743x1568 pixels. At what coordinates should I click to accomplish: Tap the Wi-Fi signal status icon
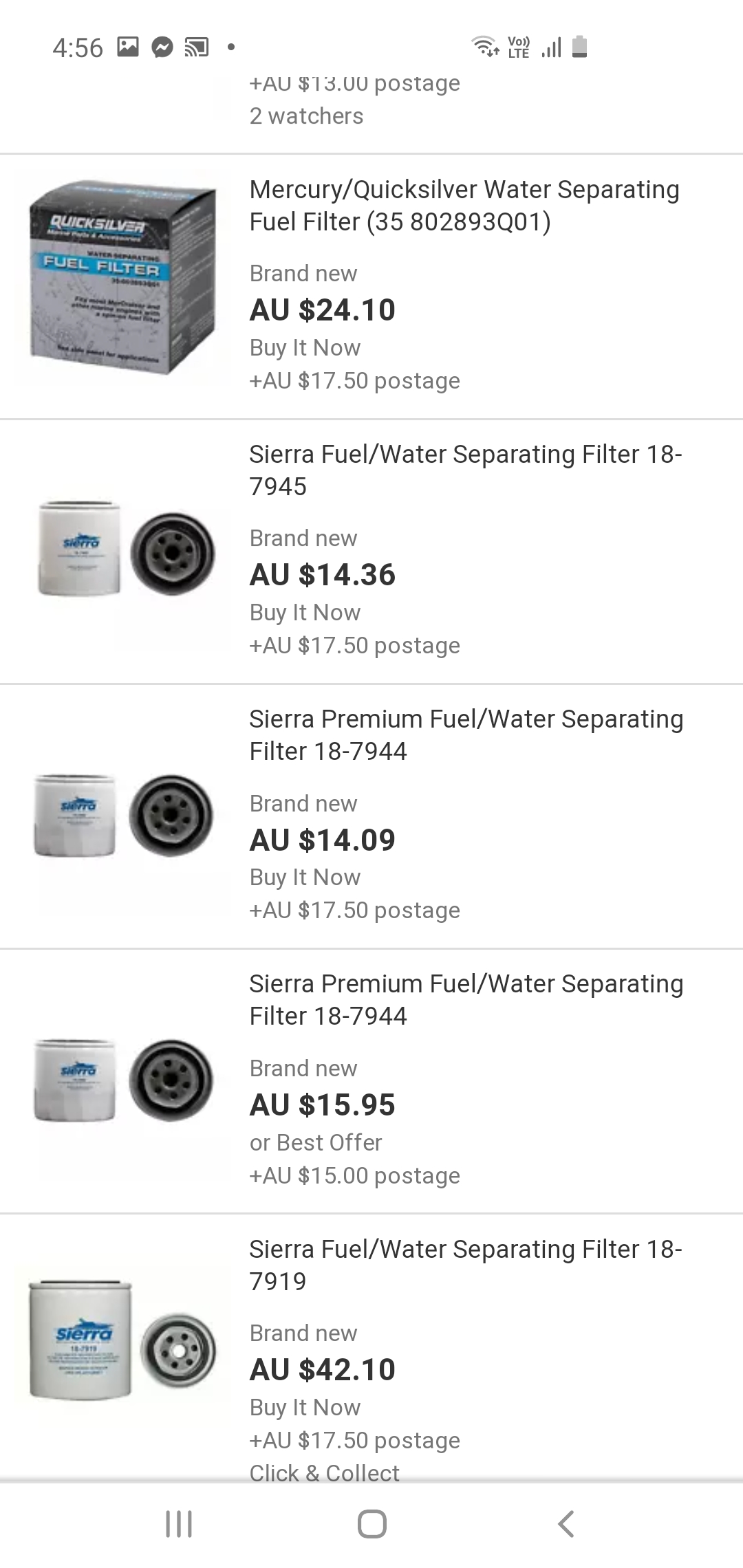485,46
